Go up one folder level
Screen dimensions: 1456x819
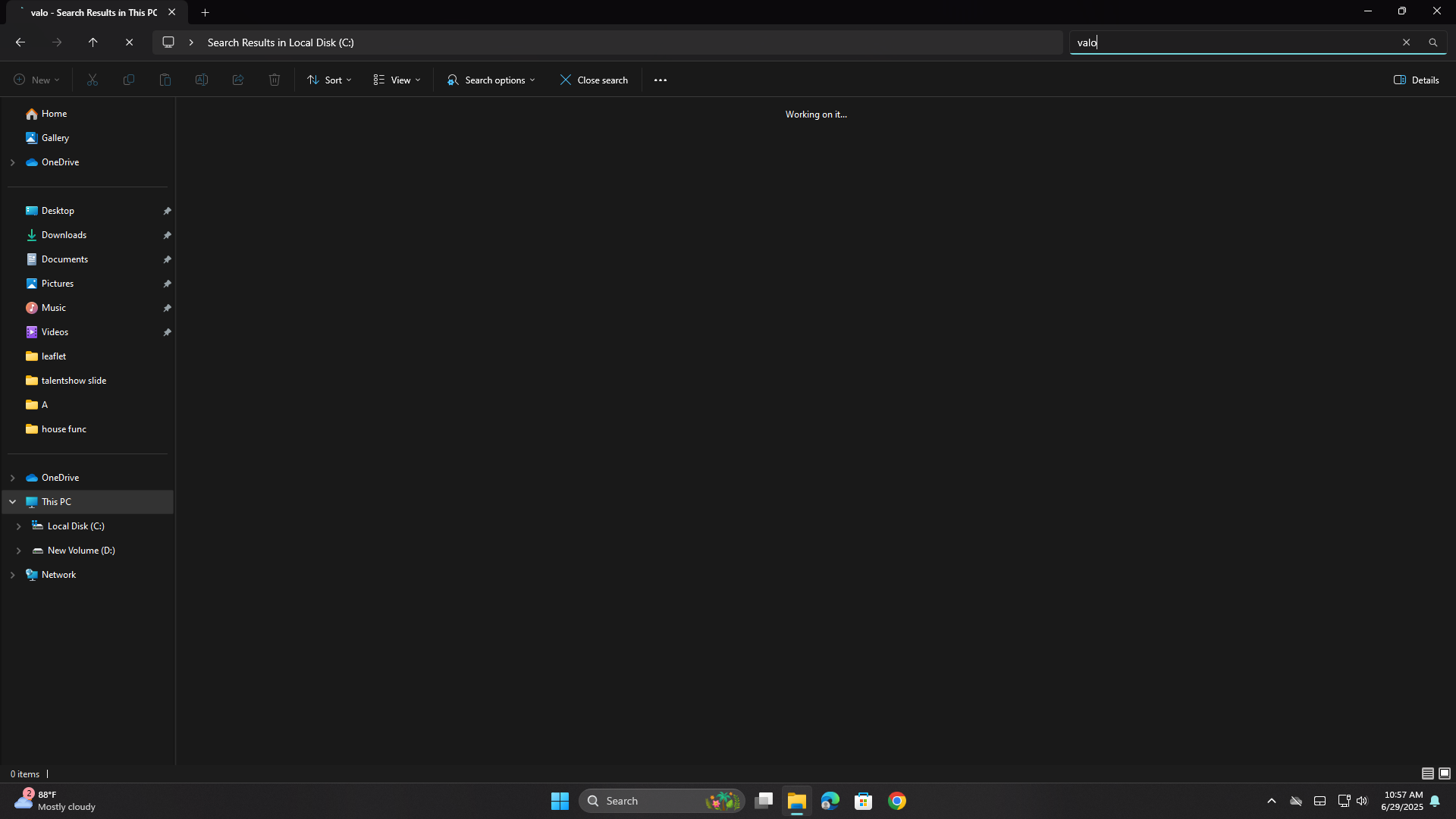93,42
